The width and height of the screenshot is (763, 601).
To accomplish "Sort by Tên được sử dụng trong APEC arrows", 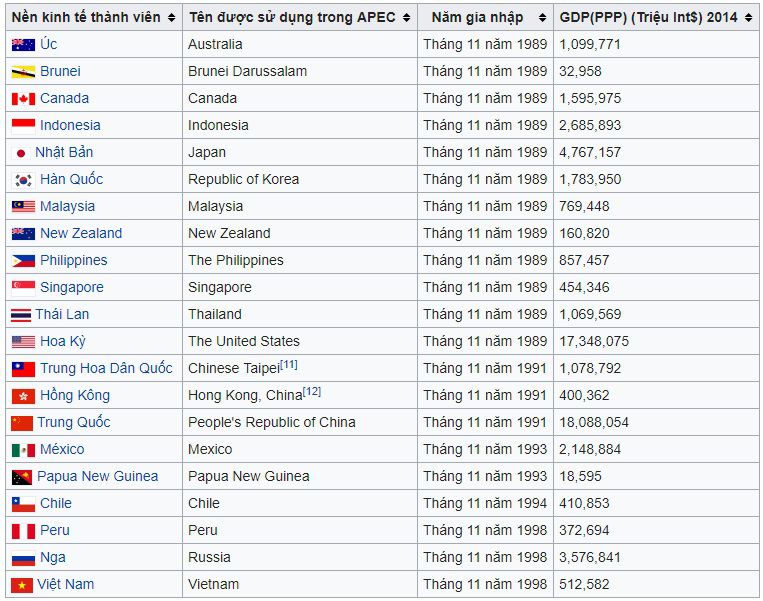I will pyautogui.click(x=406, y=18).
